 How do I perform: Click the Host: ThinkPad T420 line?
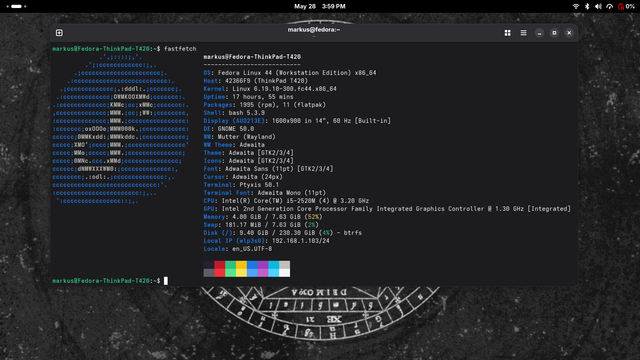(x=256, y=81)
